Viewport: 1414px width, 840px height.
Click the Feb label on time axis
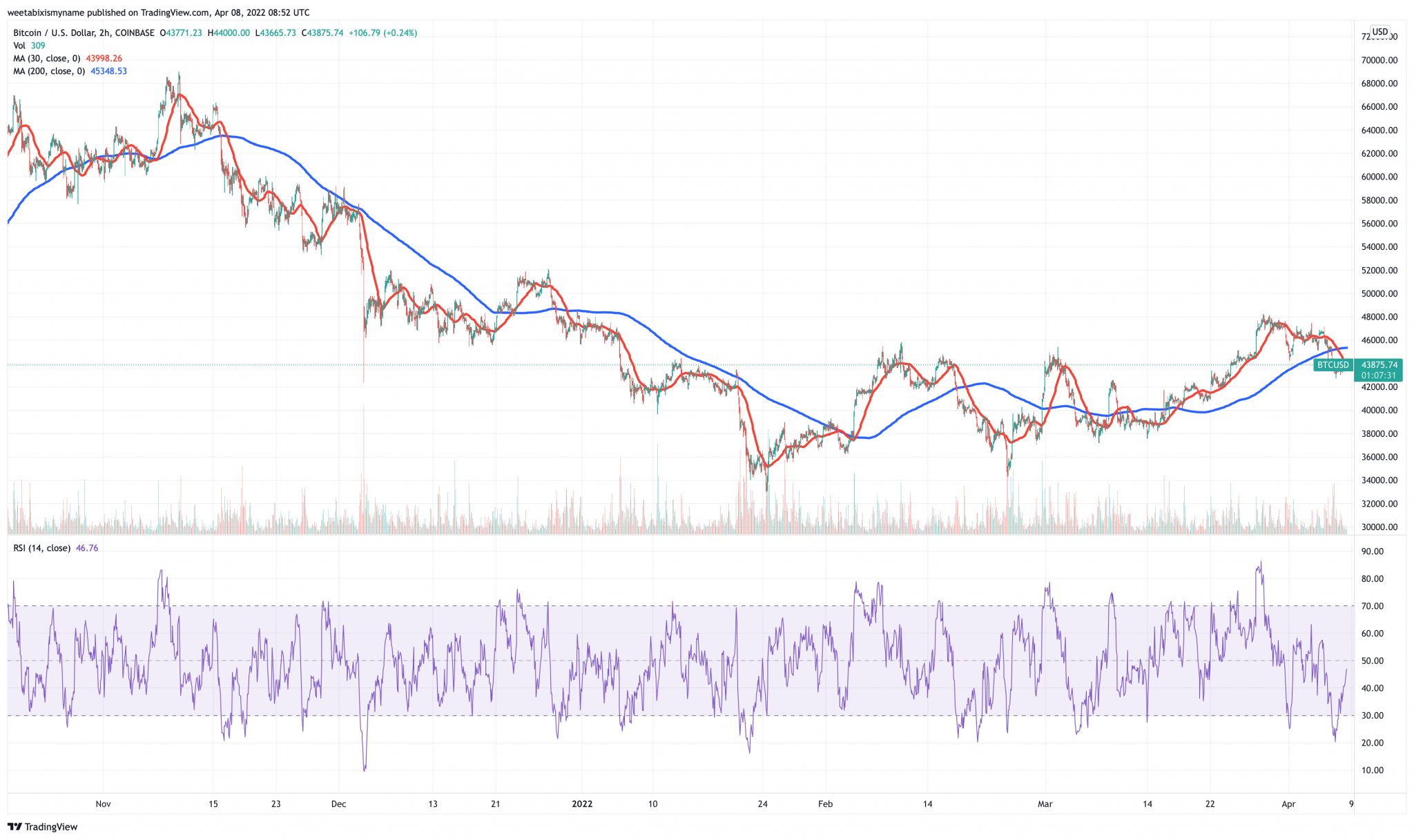pos(825,803)
